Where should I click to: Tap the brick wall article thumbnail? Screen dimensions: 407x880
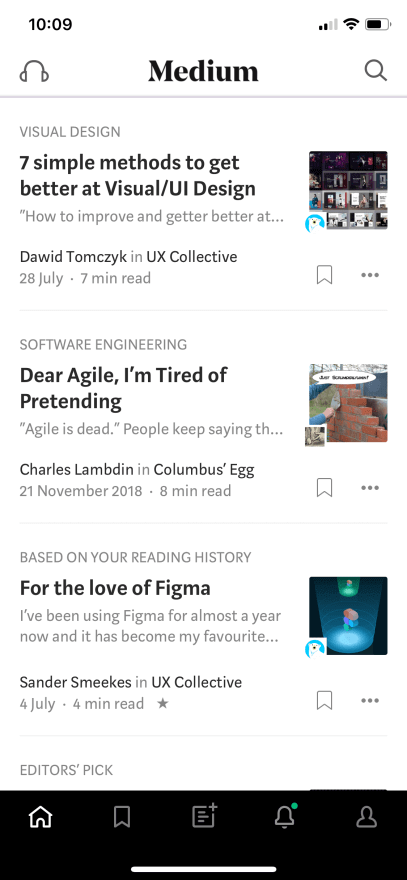coord(348,403)
